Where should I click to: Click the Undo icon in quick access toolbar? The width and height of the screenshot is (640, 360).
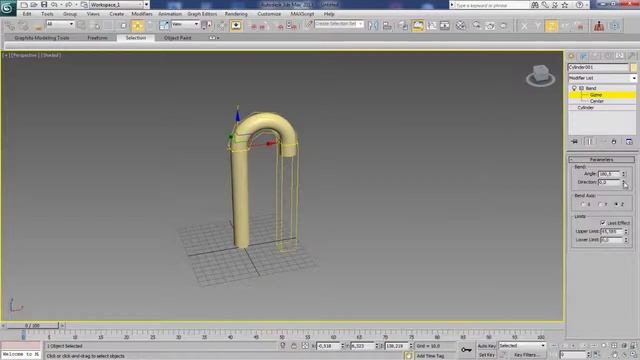point(54,5)
